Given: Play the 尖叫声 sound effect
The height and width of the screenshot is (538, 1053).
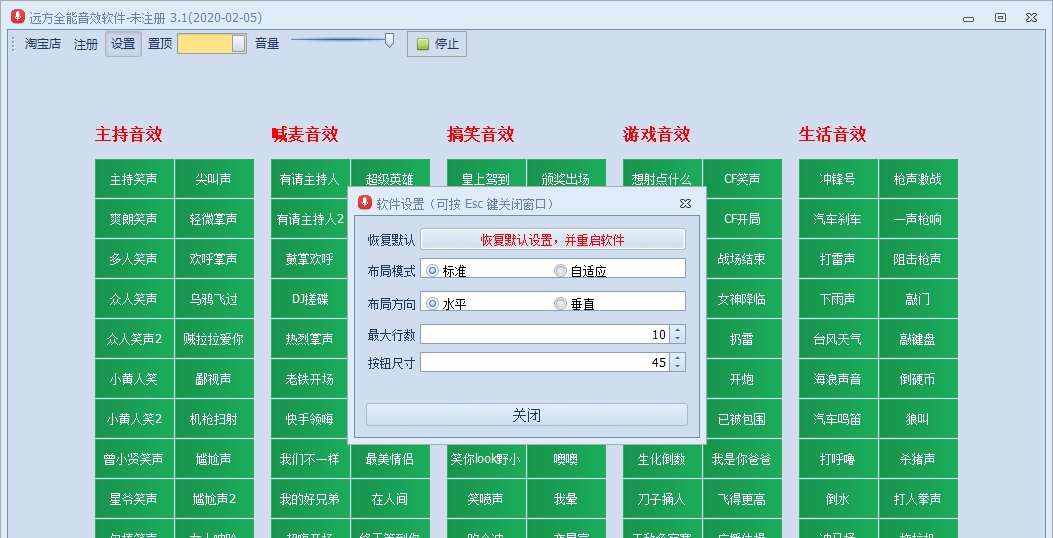Looking at the screenshot, I should point(214,179).
